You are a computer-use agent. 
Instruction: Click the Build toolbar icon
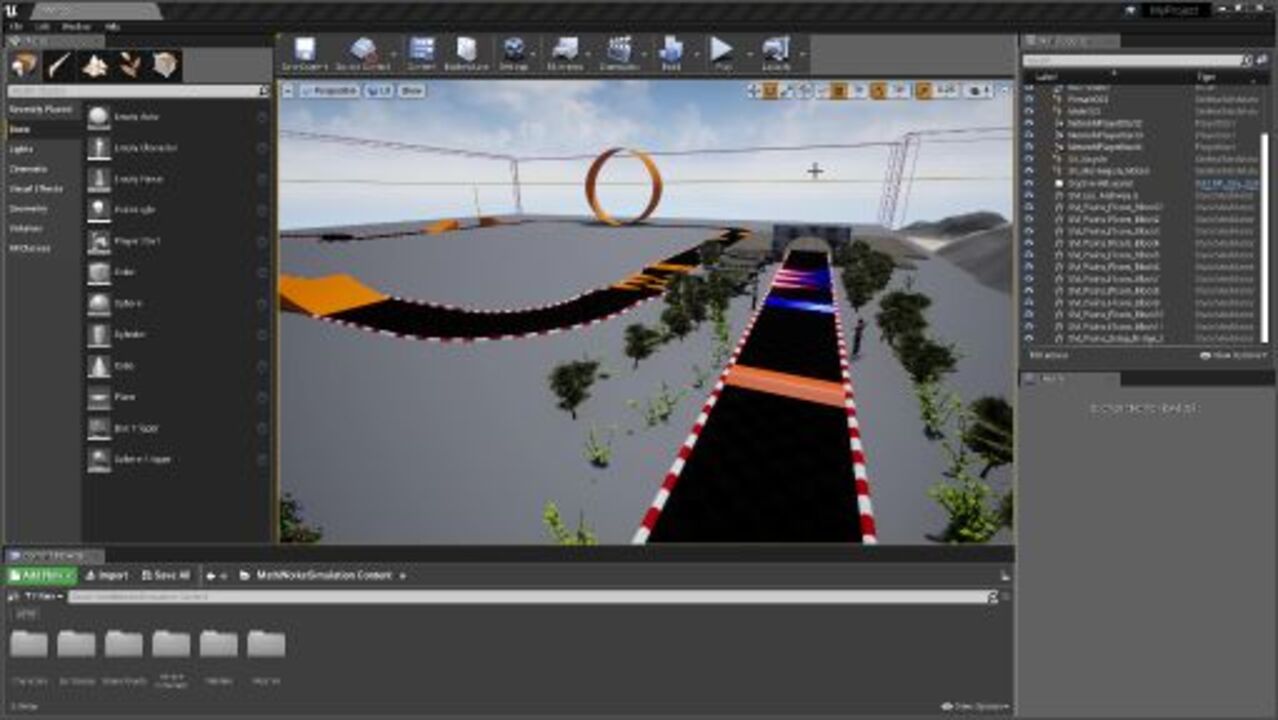pos(671,53)
